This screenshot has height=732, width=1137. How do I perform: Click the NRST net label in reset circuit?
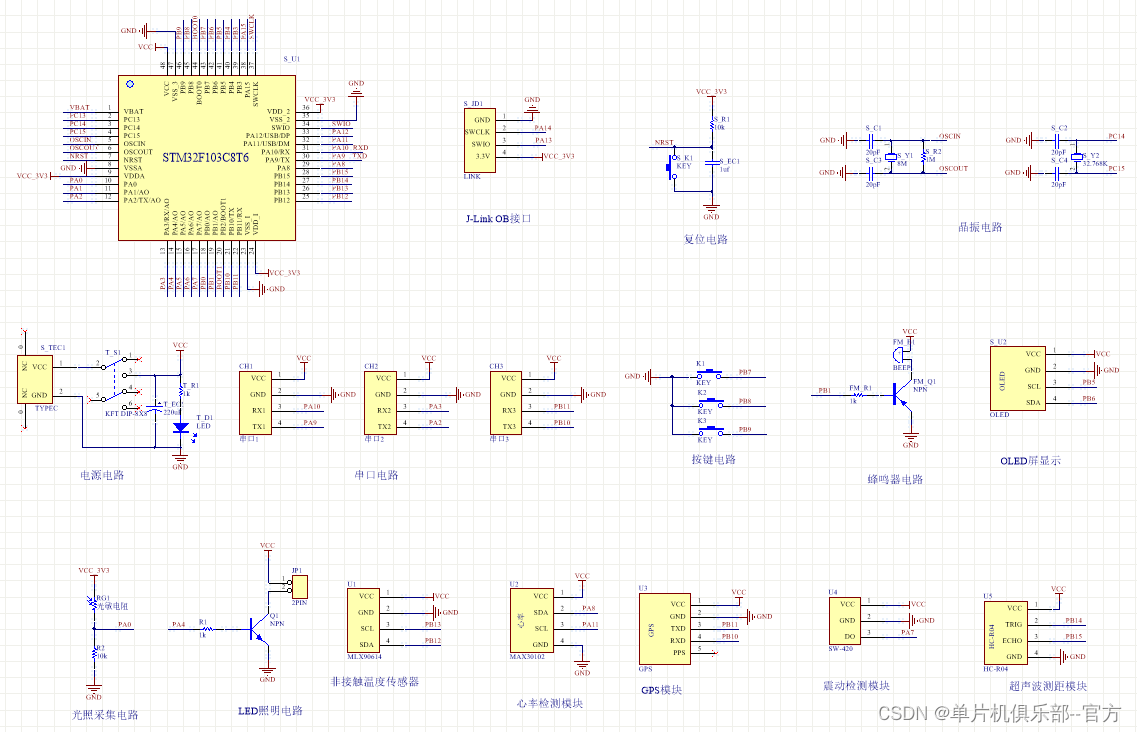tap(664, 143)
